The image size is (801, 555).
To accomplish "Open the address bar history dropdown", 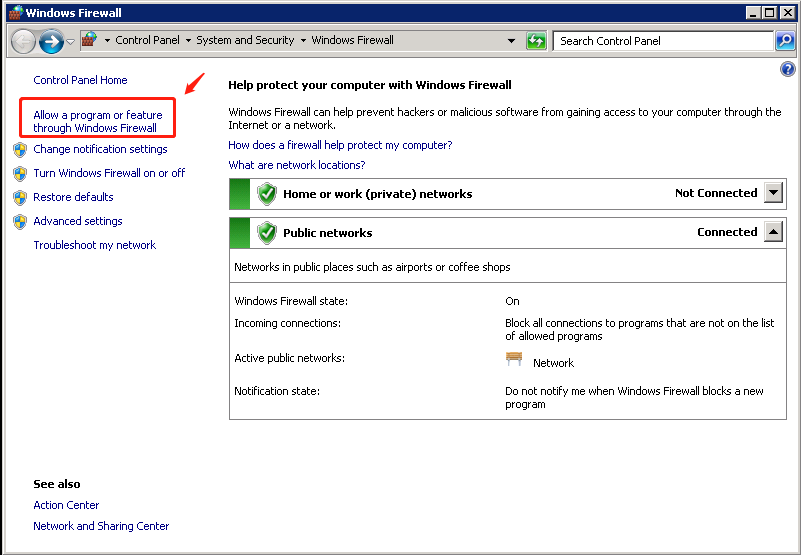I will 511,40.
